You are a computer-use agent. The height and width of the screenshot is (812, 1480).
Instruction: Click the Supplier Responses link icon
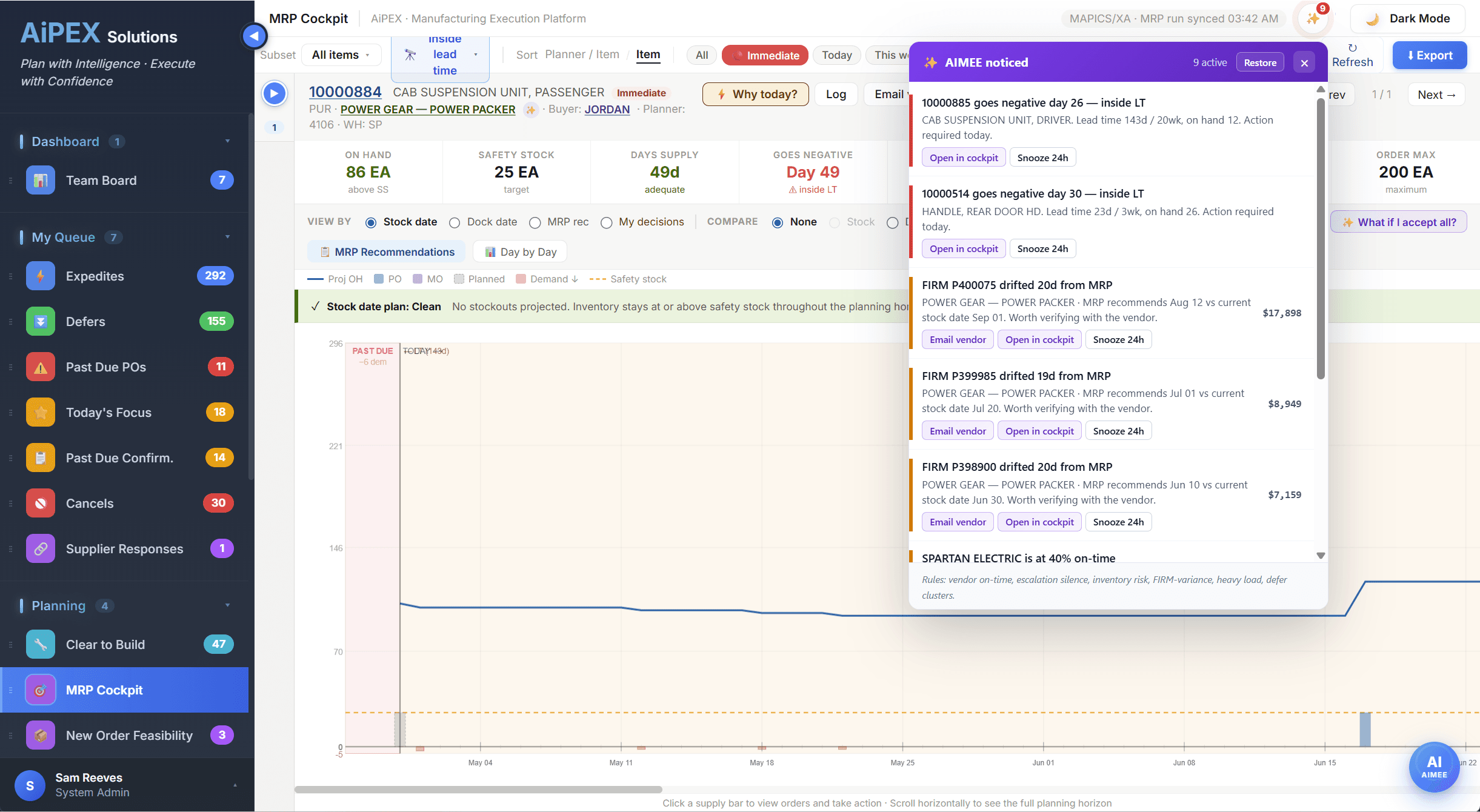point(41,548)
